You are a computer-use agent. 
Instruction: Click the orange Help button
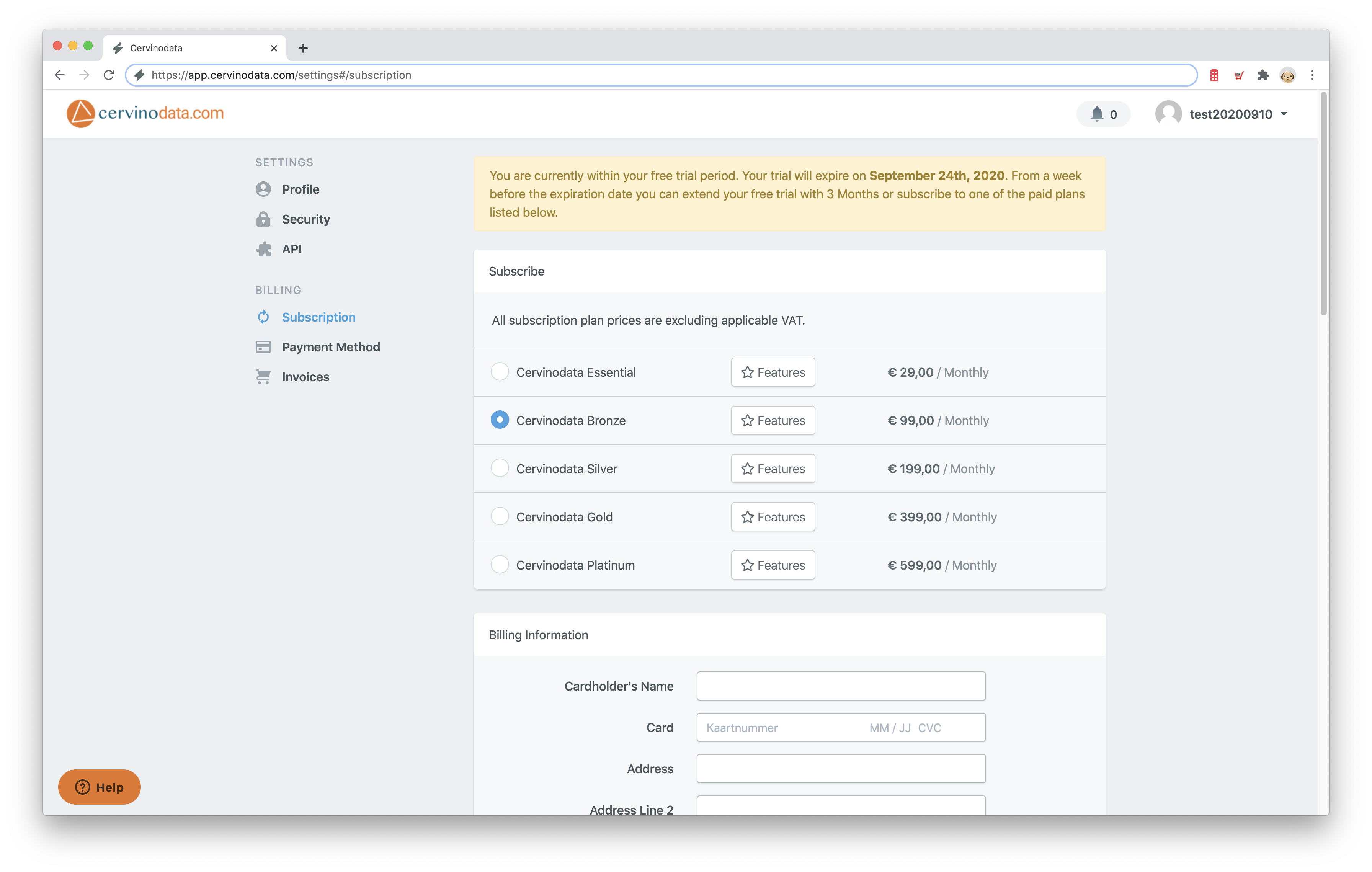coord(99,787)
